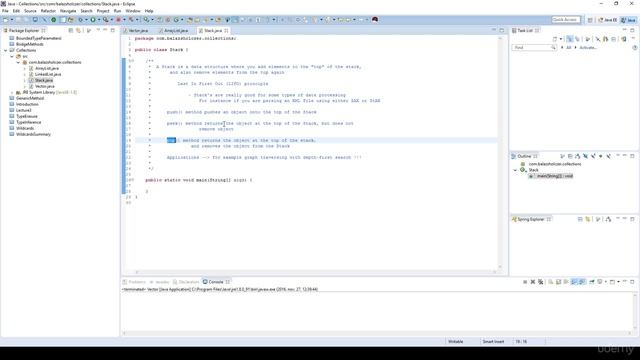Click the green Run button in toolbar

[x=93, y=20]
